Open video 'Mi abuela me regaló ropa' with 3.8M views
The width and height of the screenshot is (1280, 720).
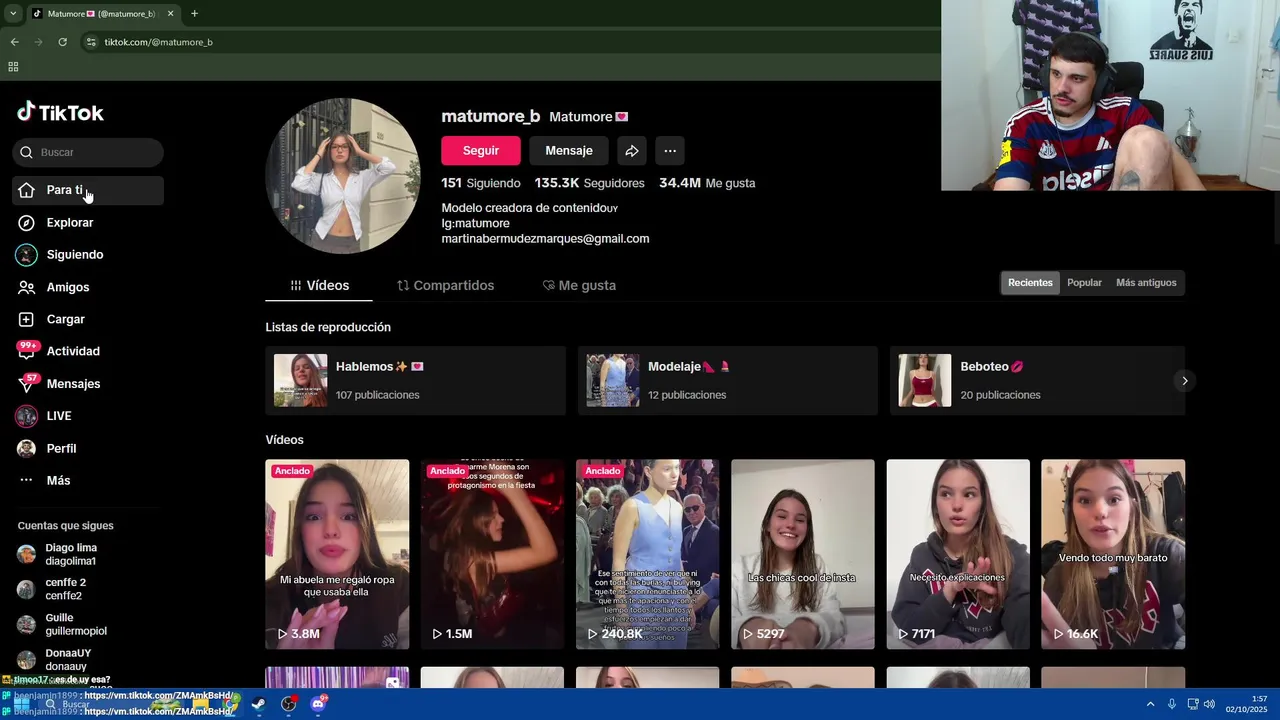click(x=337, y=554)
